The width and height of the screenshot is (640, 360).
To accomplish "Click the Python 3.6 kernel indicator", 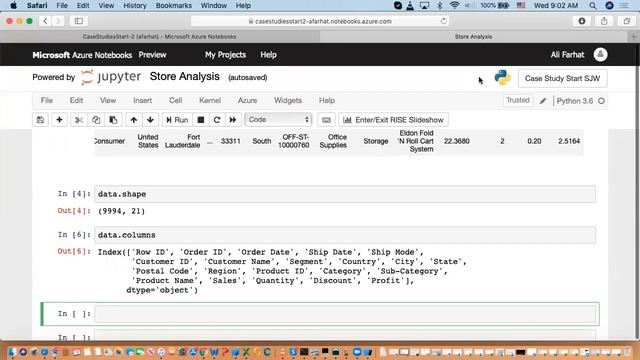I will pos(575,101).
